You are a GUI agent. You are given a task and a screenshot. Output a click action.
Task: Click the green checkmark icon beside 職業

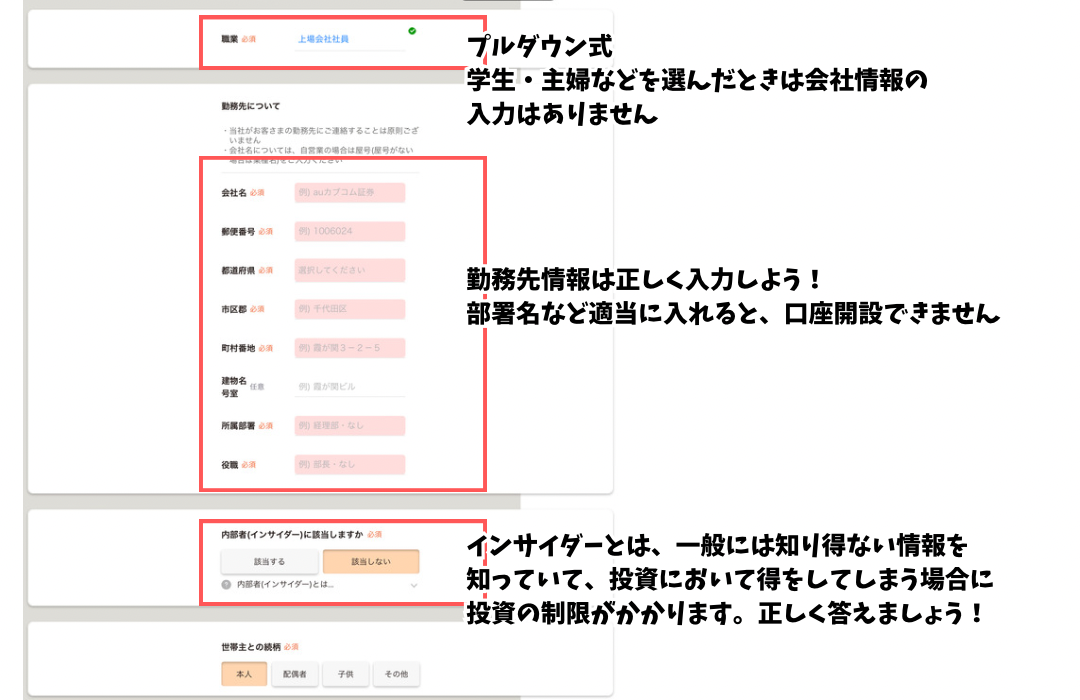(x=412, y=31)
